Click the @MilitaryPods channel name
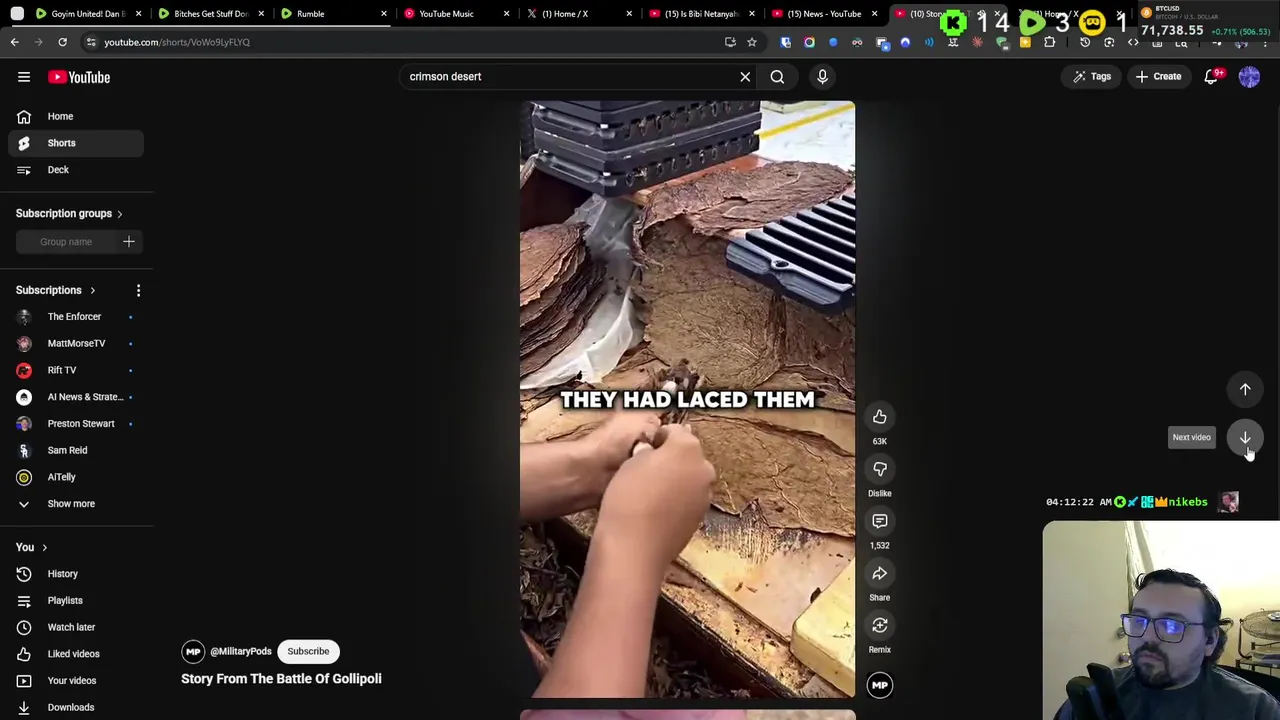 tap(241, 651)
